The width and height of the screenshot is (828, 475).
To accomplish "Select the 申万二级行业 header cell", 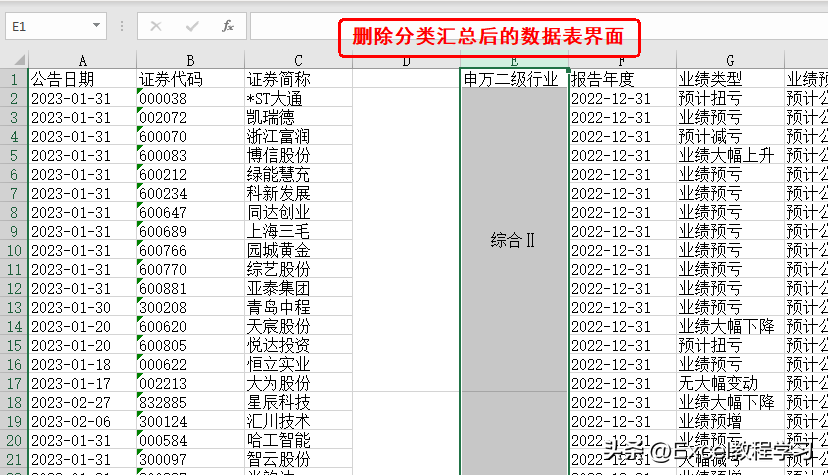I will [x=513, y=79].
